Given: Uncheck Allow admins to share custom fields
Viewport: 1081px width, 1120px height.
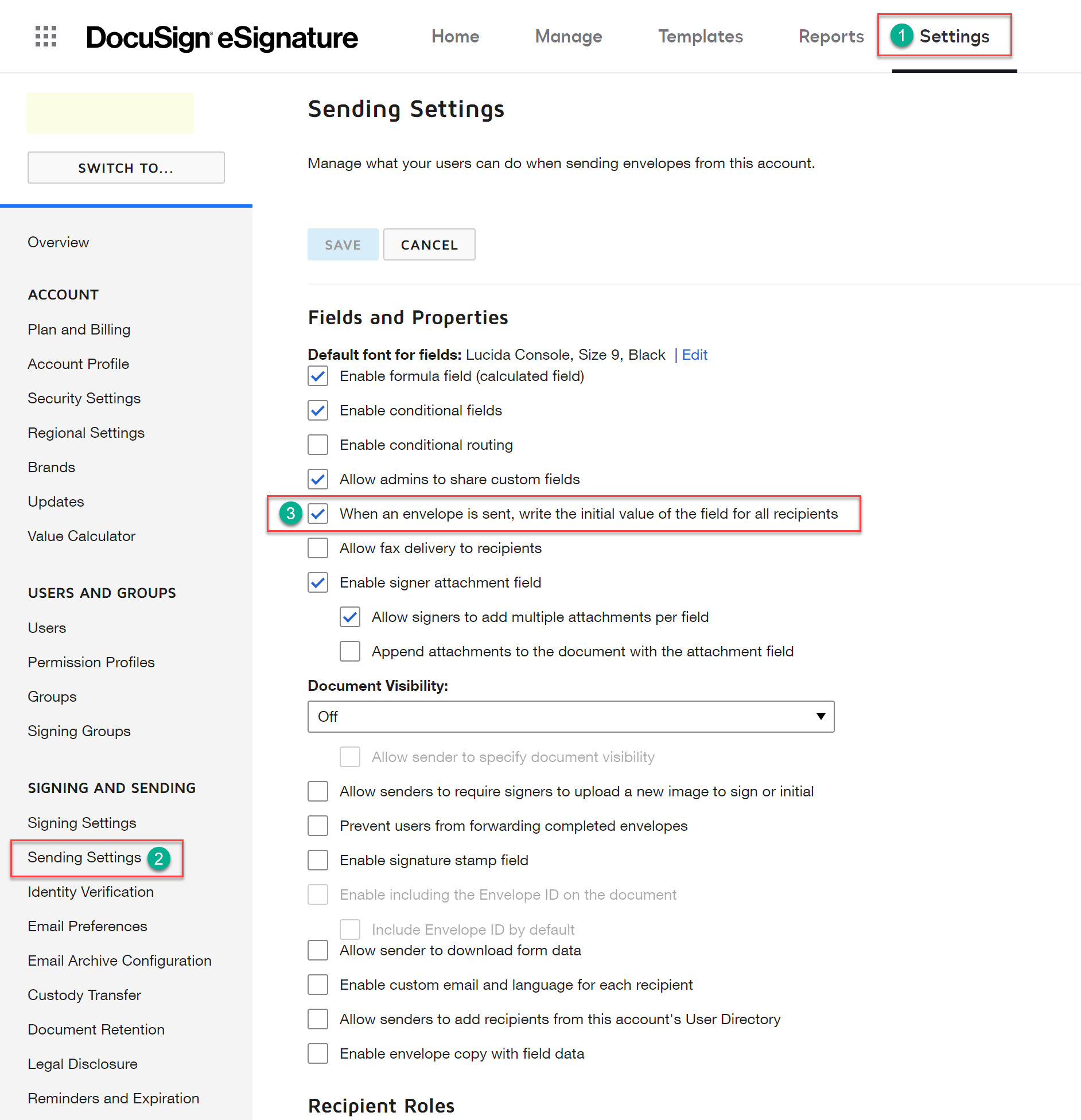Looking at the screenshot, I should point(318,479).
